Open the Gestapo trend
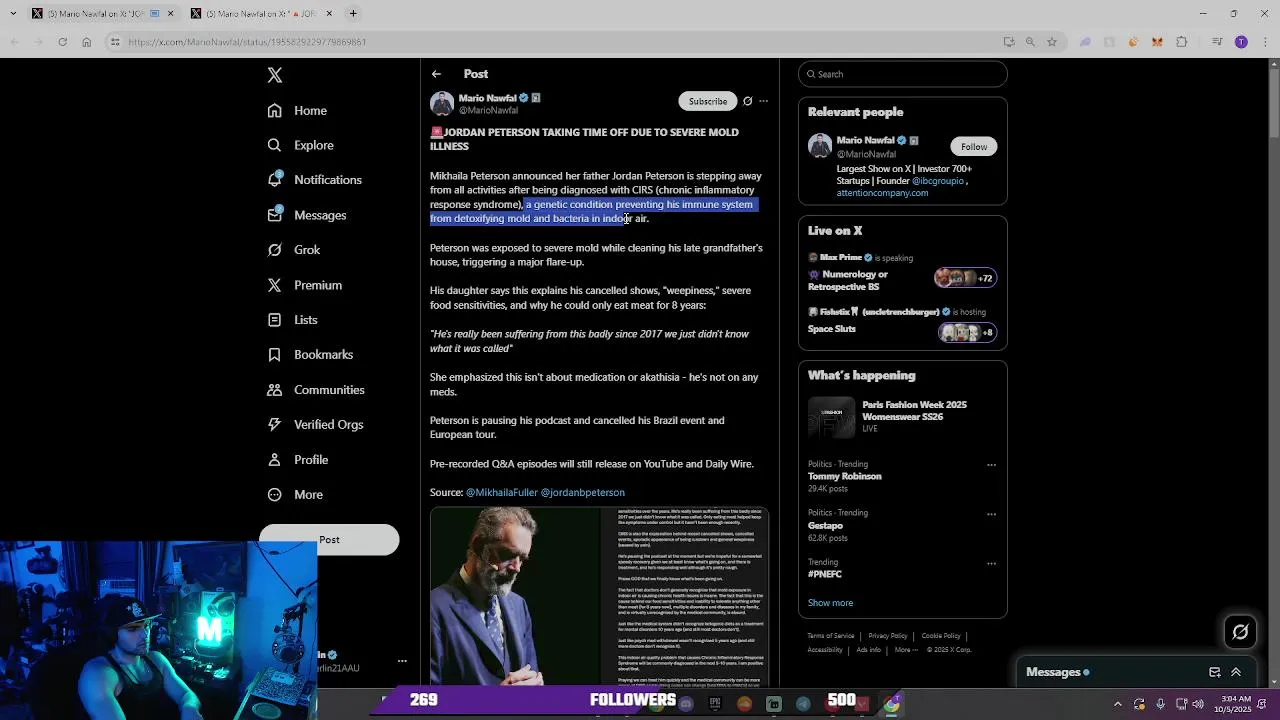 [x=826, y=525]
